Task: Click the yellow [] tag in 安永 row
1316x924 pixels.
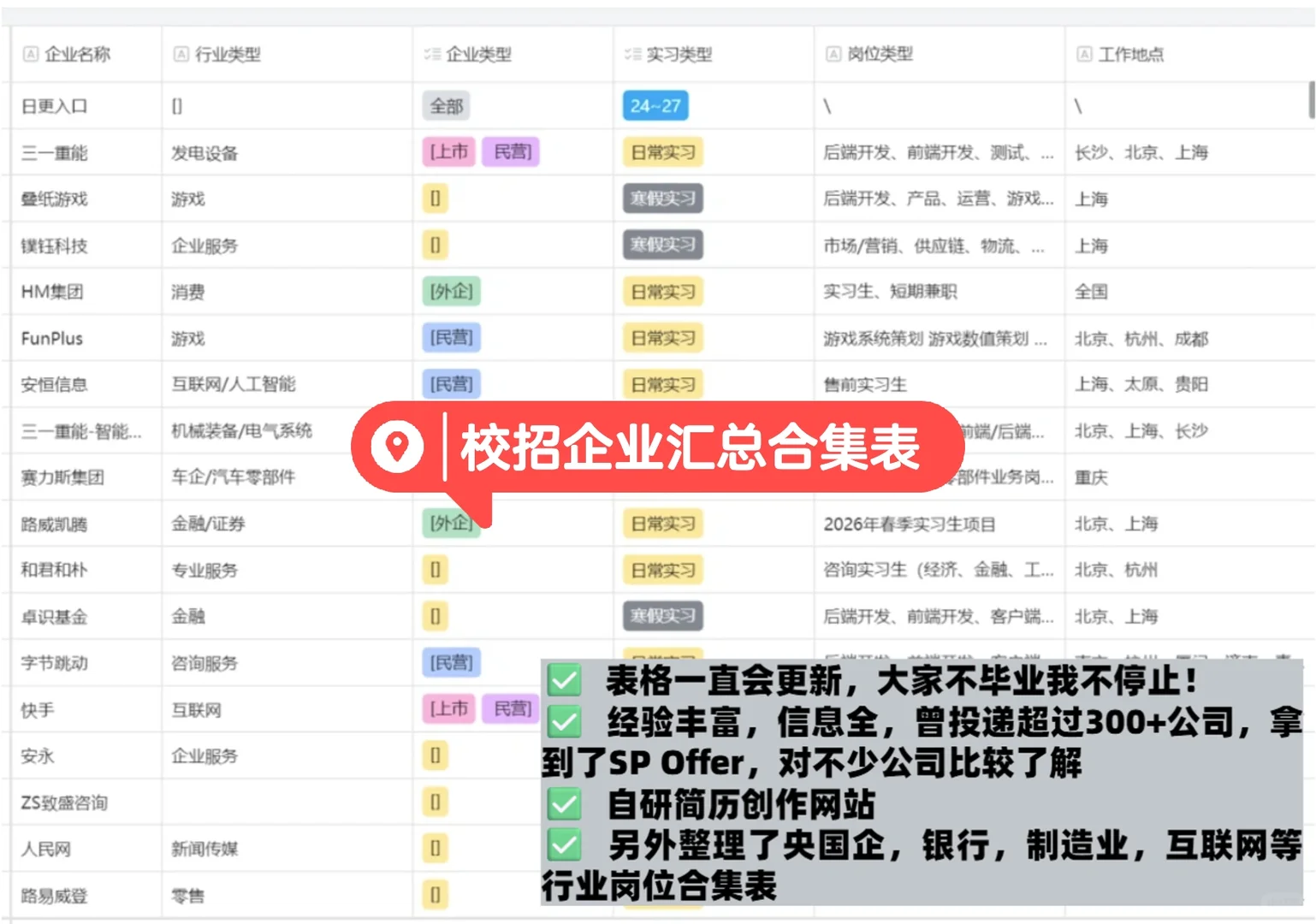Action: click(435, 755)
